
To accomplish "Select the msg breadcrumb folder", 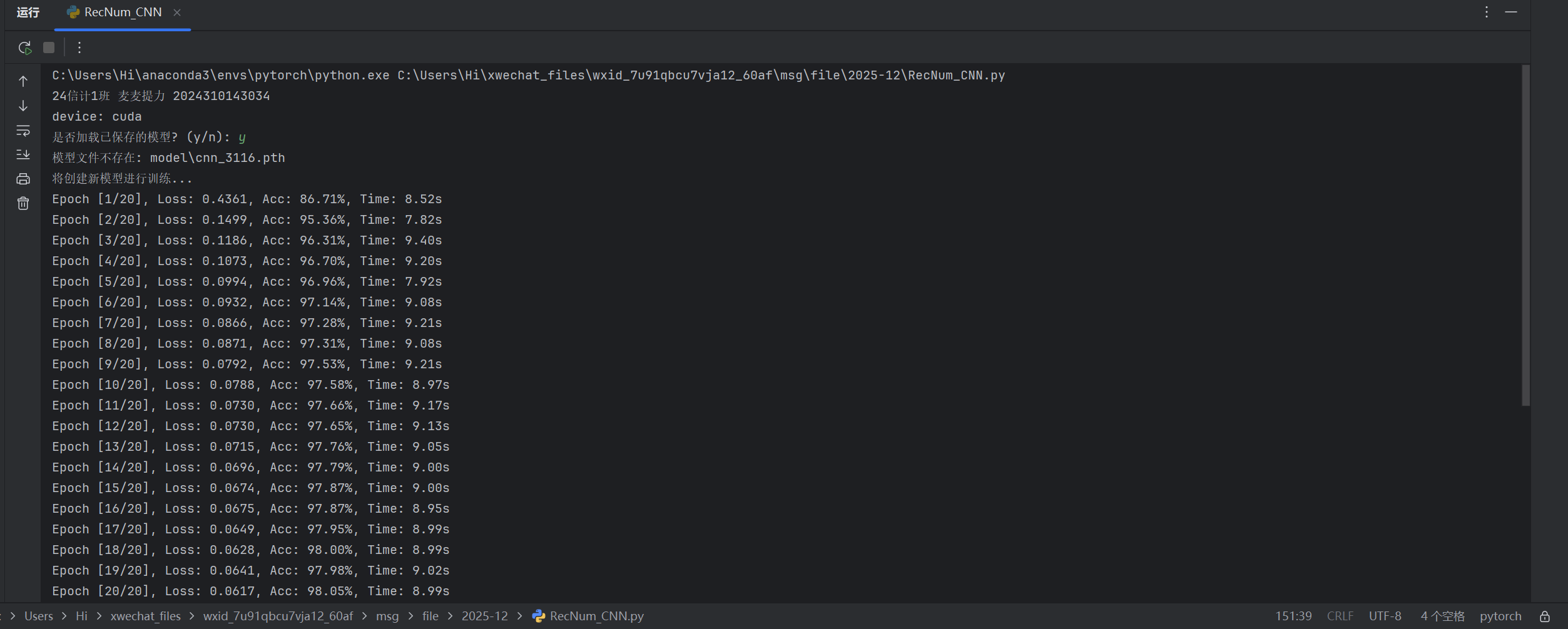I will coord(387,616).
